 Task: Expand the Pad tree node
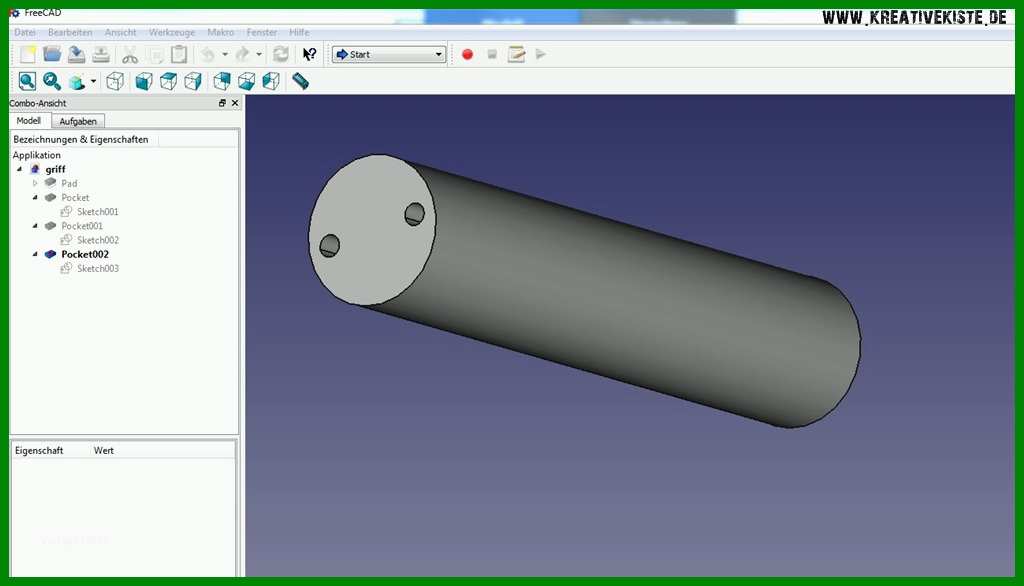coord(35,184)
